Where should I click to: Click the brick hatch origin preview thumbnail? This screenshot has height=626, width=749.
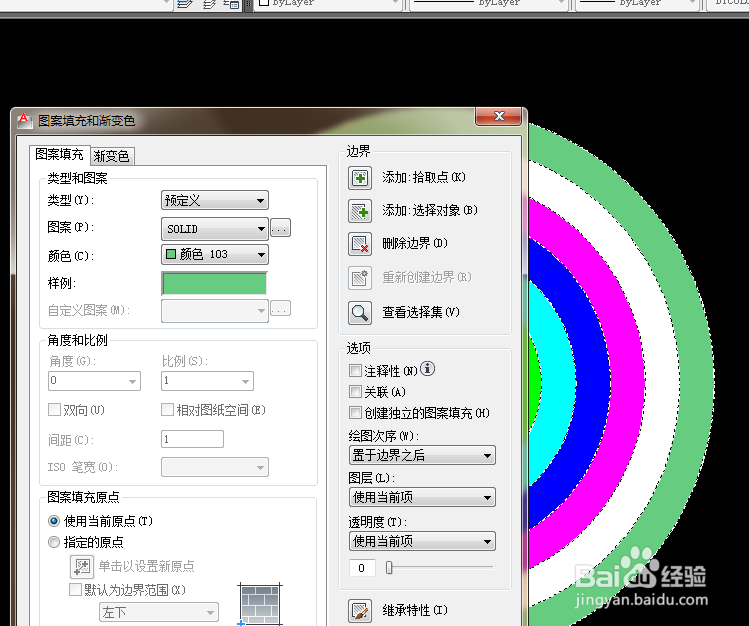(x=260, y=605)
